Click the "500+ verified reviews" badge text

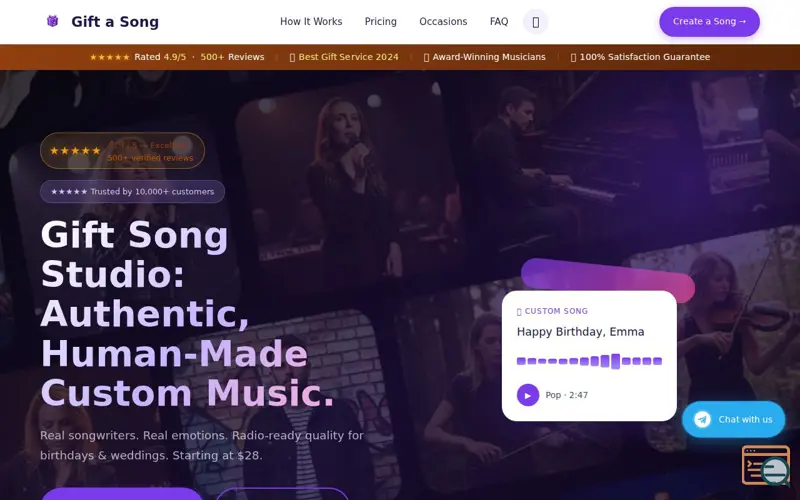tap(150, 158)
